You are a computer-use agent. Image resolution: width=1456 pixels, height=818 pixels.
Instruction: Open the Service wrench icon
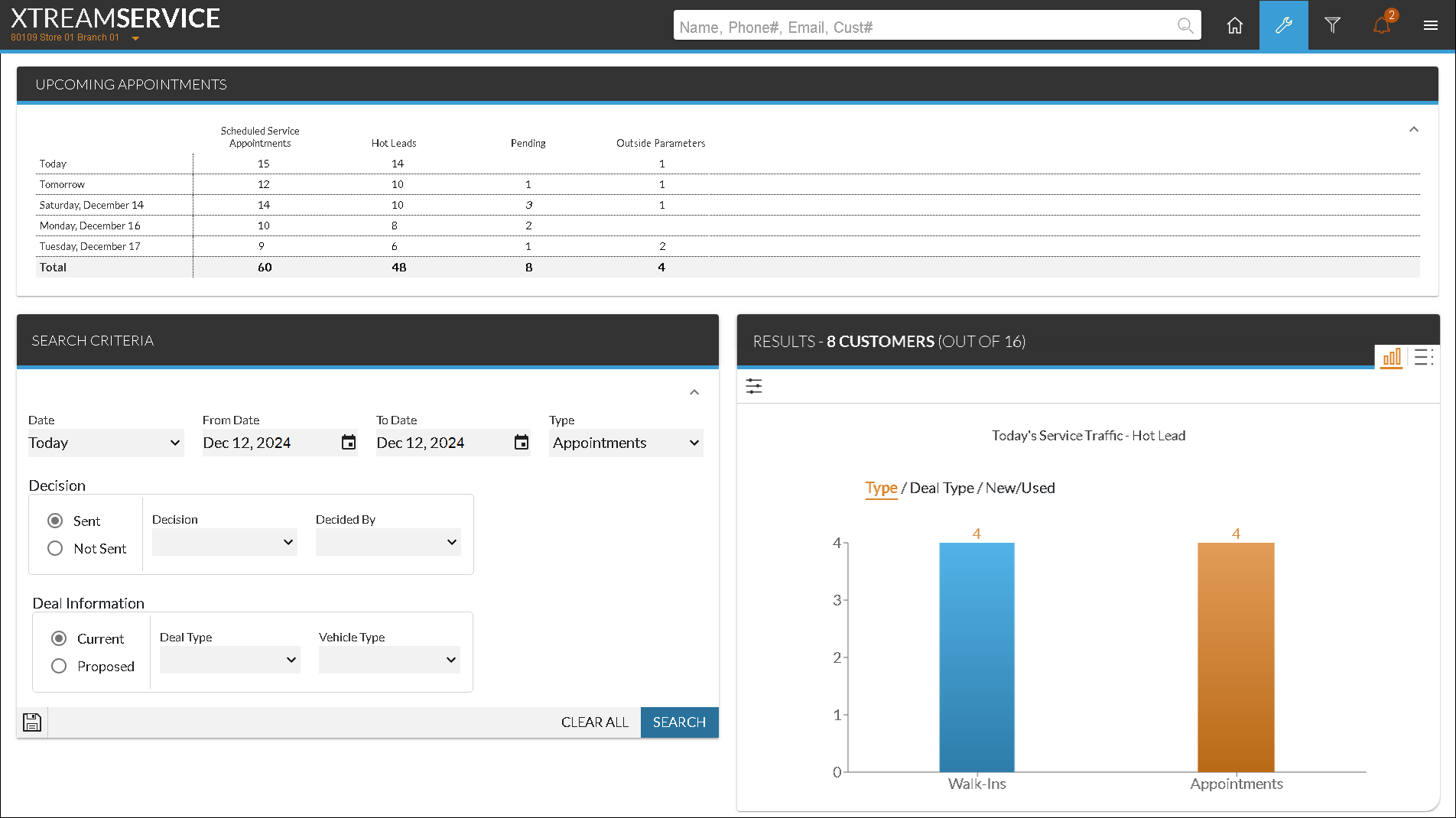[x=1283, y=26]
